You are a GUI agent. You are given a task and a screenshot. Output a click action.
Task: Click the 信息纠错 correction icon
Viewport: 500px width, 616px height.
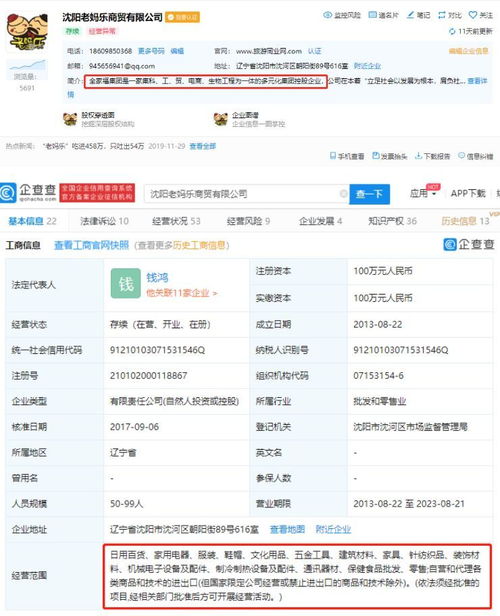tap(462, 156)
